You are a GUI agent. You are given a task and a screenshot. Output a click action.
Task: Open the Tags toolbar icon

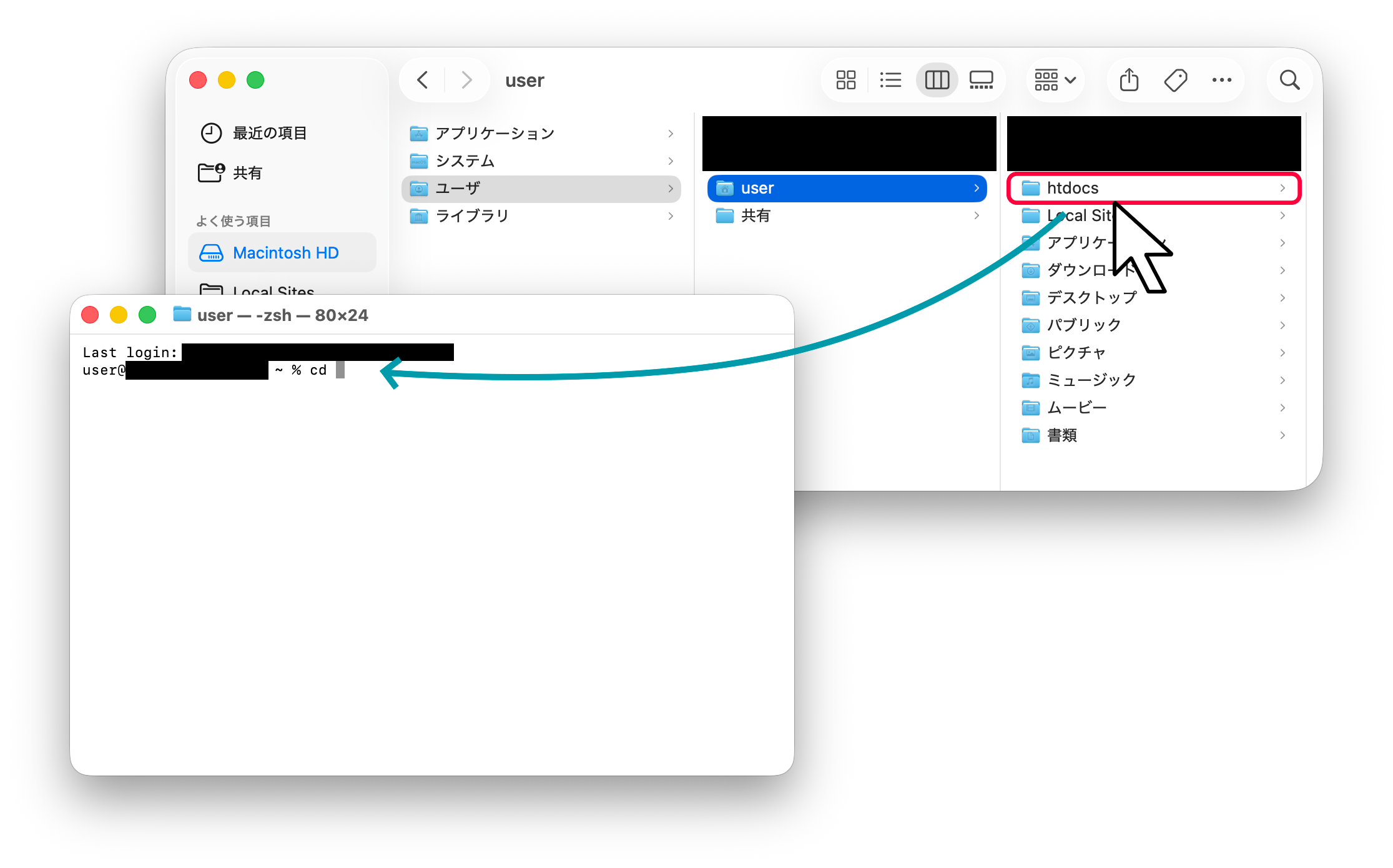click(1175, 80)
